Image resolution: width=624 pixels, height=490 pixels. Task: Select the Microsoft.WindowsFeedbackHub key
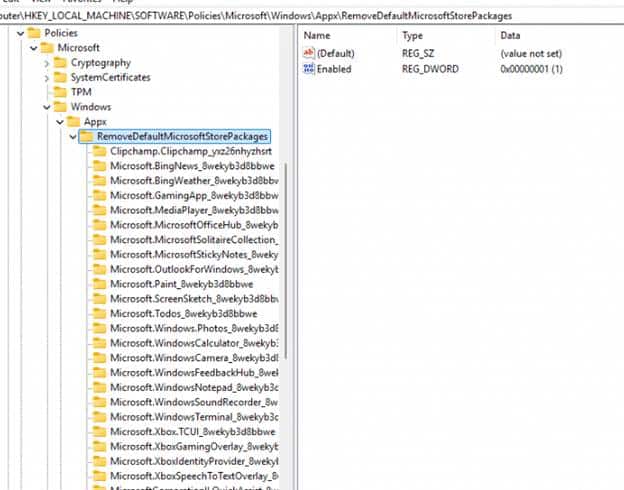[194, 373]
